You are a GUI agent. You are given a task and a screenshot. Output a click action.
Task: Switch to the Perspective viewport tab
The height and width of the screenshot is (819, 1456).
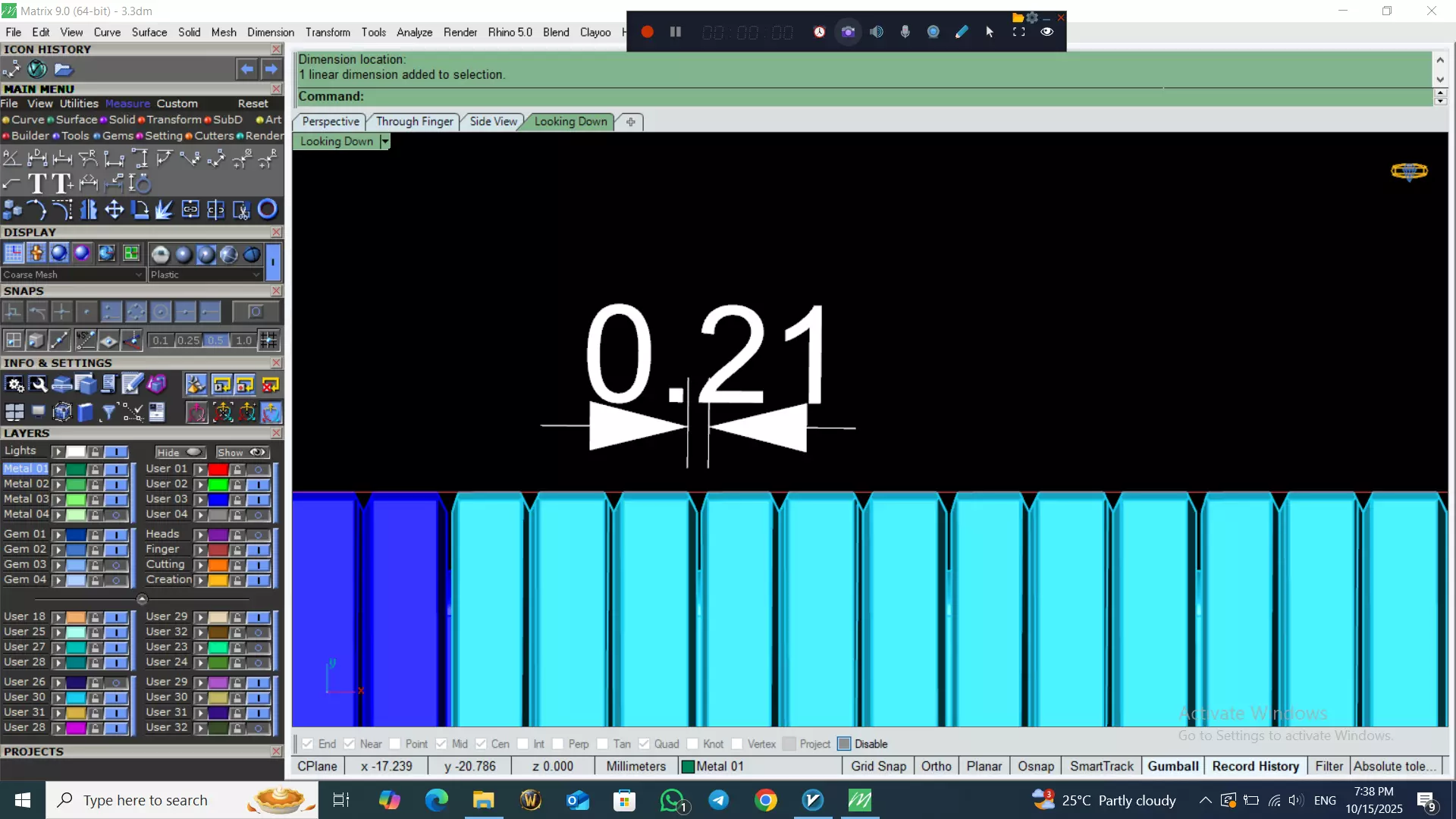tap(330, 121)
